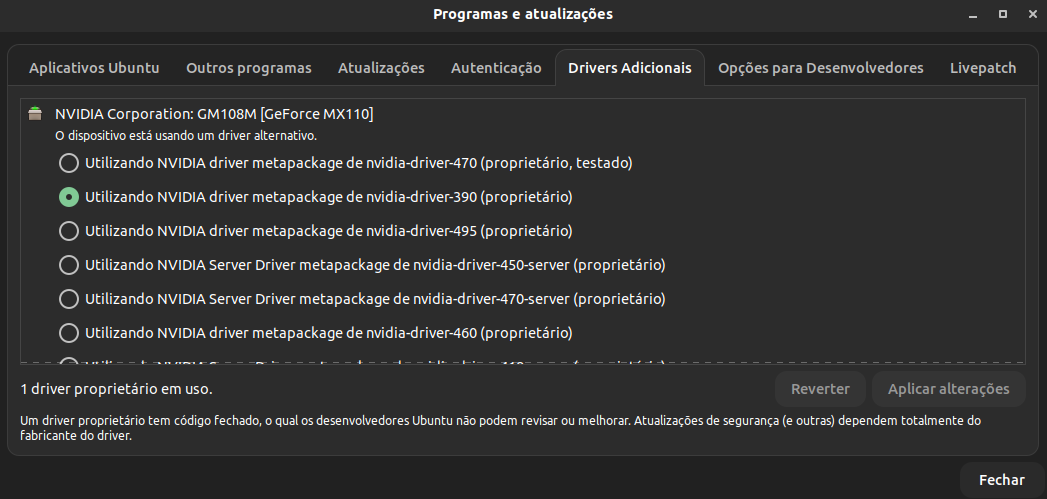Pick the nvidia-driver-450-server radio option

[x=68, y=265]
